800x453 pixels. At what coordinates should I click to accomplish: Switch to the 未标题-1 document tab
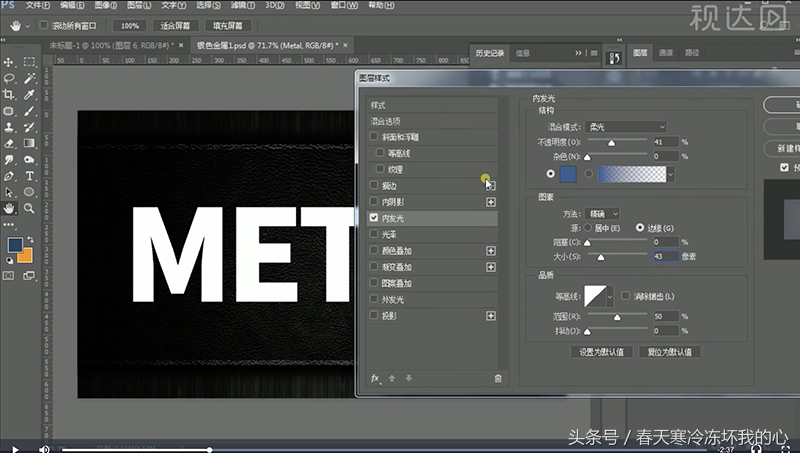pos(110,46)
